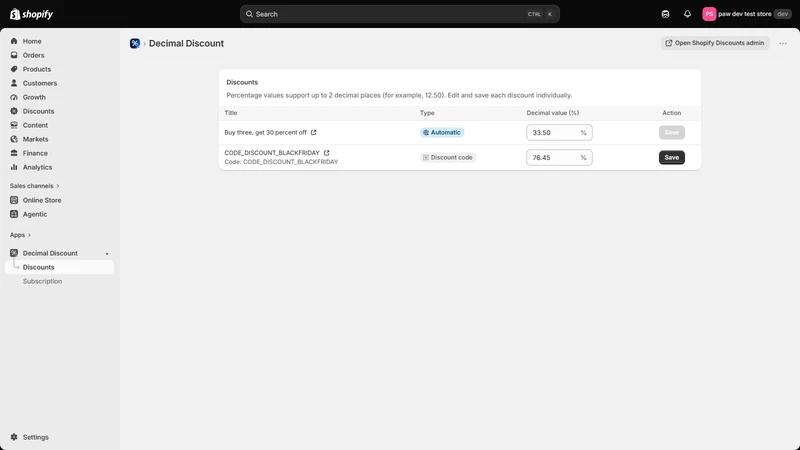Click the Shopify logo
This screenshot has width=800, height=450.
(x=31, y=14)
